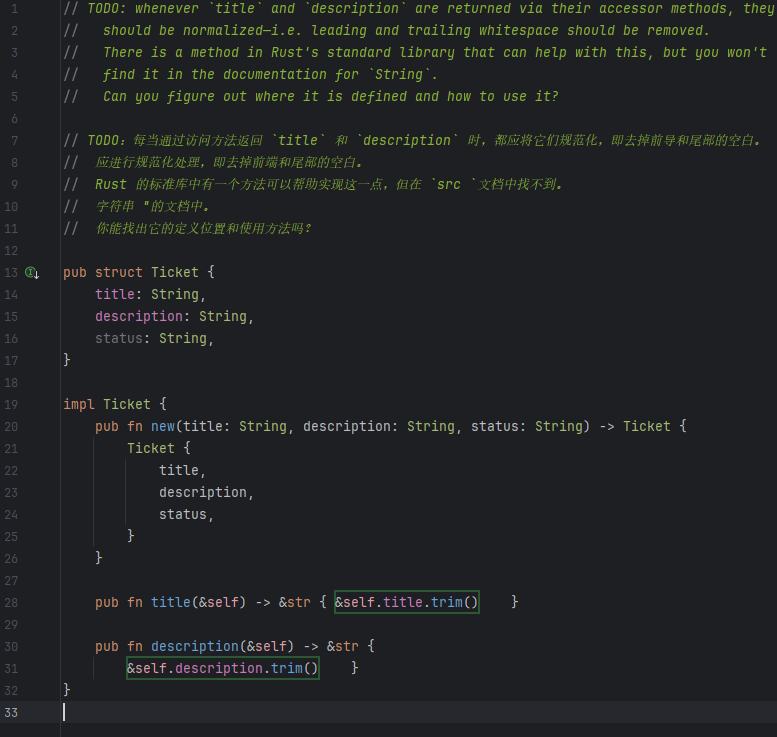Click line number 19 in the gutter
Screen dimensions: 777x737
(x=11, y=404)
